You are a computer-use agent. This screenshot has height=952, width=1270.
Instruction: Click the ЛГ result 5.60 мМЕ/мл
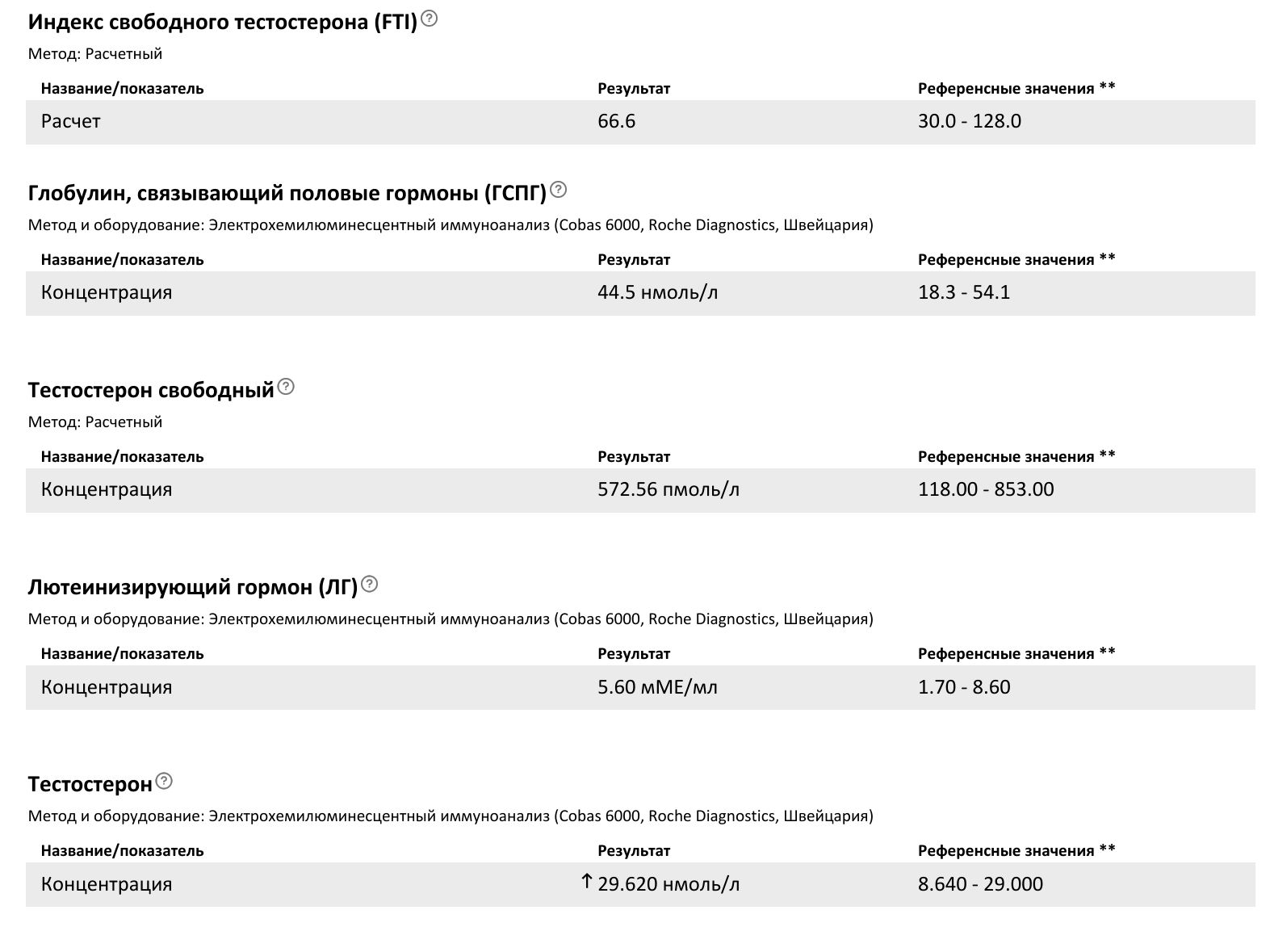(657, 687)
